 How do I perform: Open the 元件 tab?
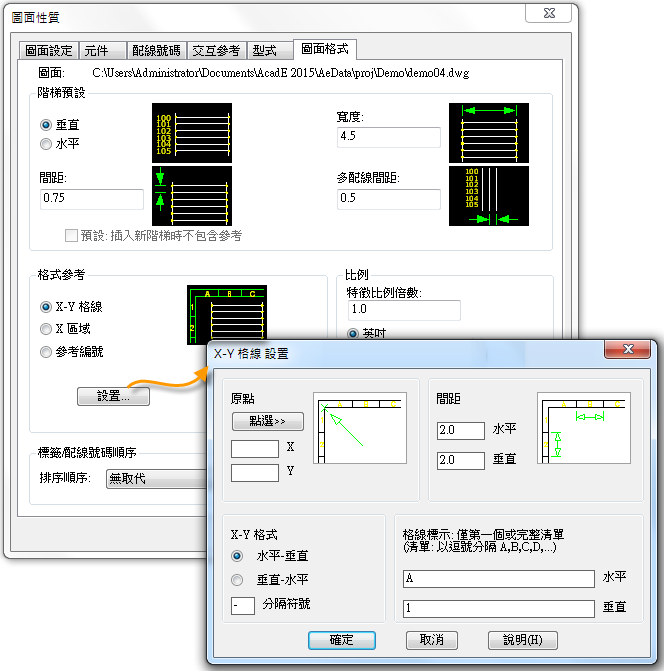click(103, 51)
